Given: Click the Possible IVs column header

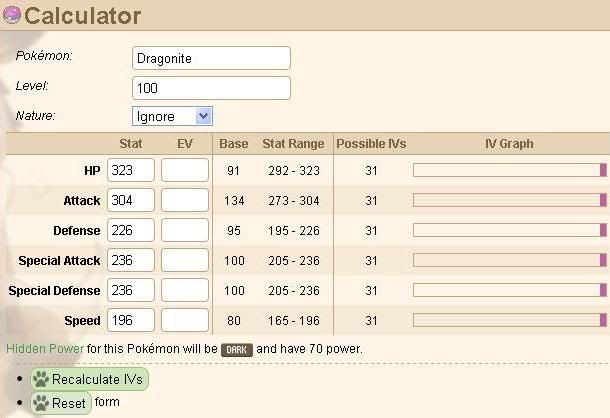Looking at the screenshot, I should 371,144.
